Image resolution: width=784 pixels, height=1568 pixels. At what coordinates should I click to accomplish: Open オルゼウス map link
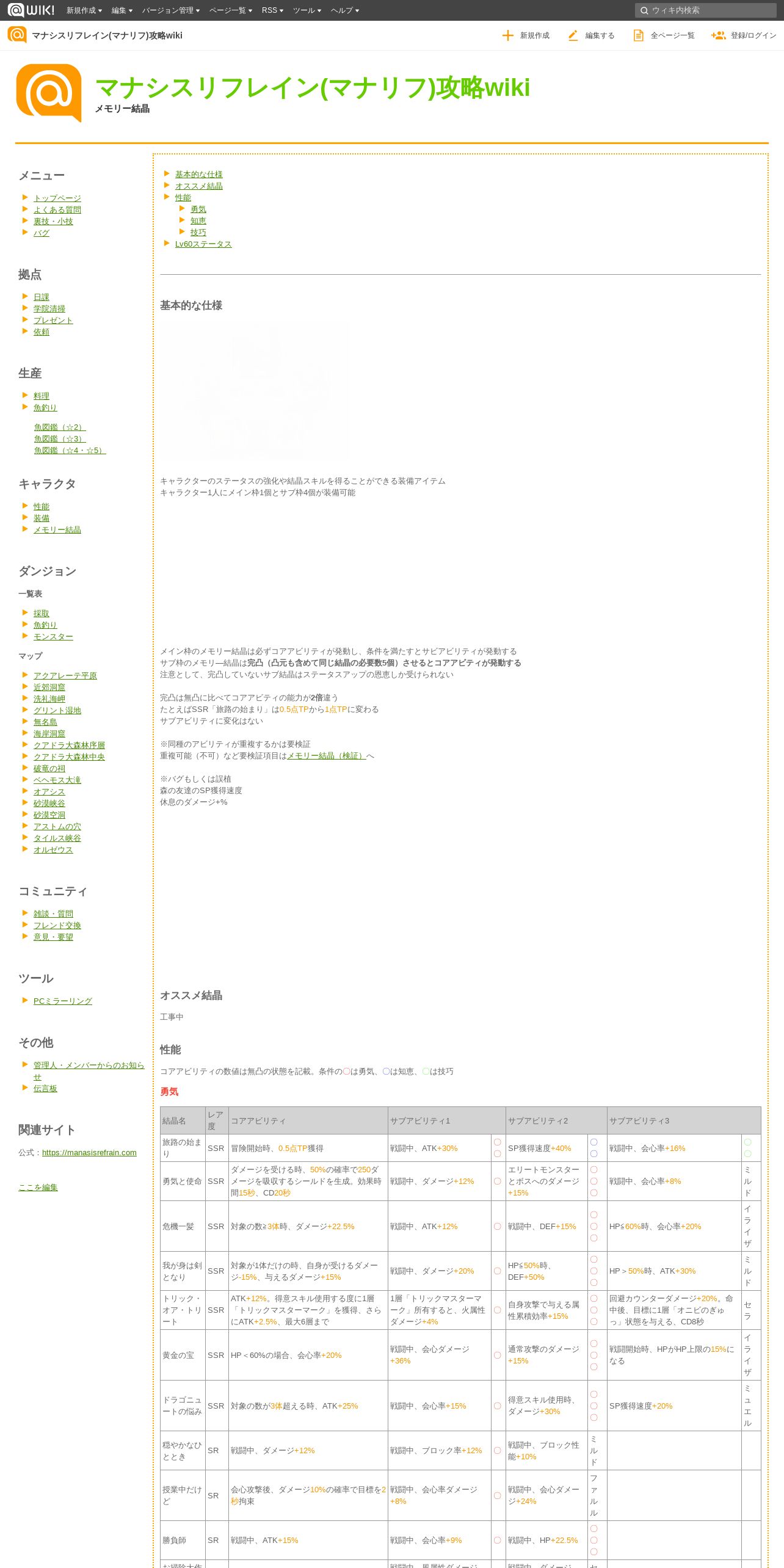pyautogui.click(x=53, y=850)
